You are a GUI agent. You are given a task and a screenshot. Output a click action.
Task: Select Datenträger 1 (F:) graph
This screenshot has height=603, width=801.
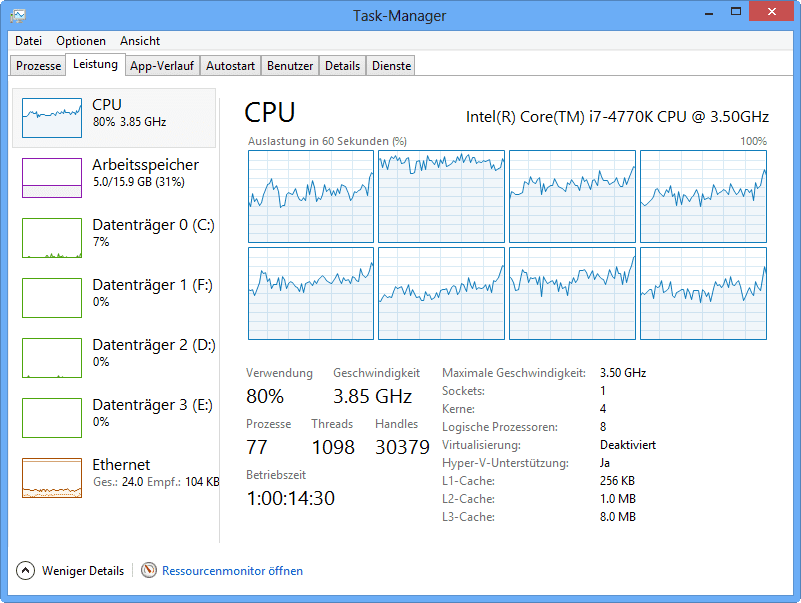click(52, 298)
